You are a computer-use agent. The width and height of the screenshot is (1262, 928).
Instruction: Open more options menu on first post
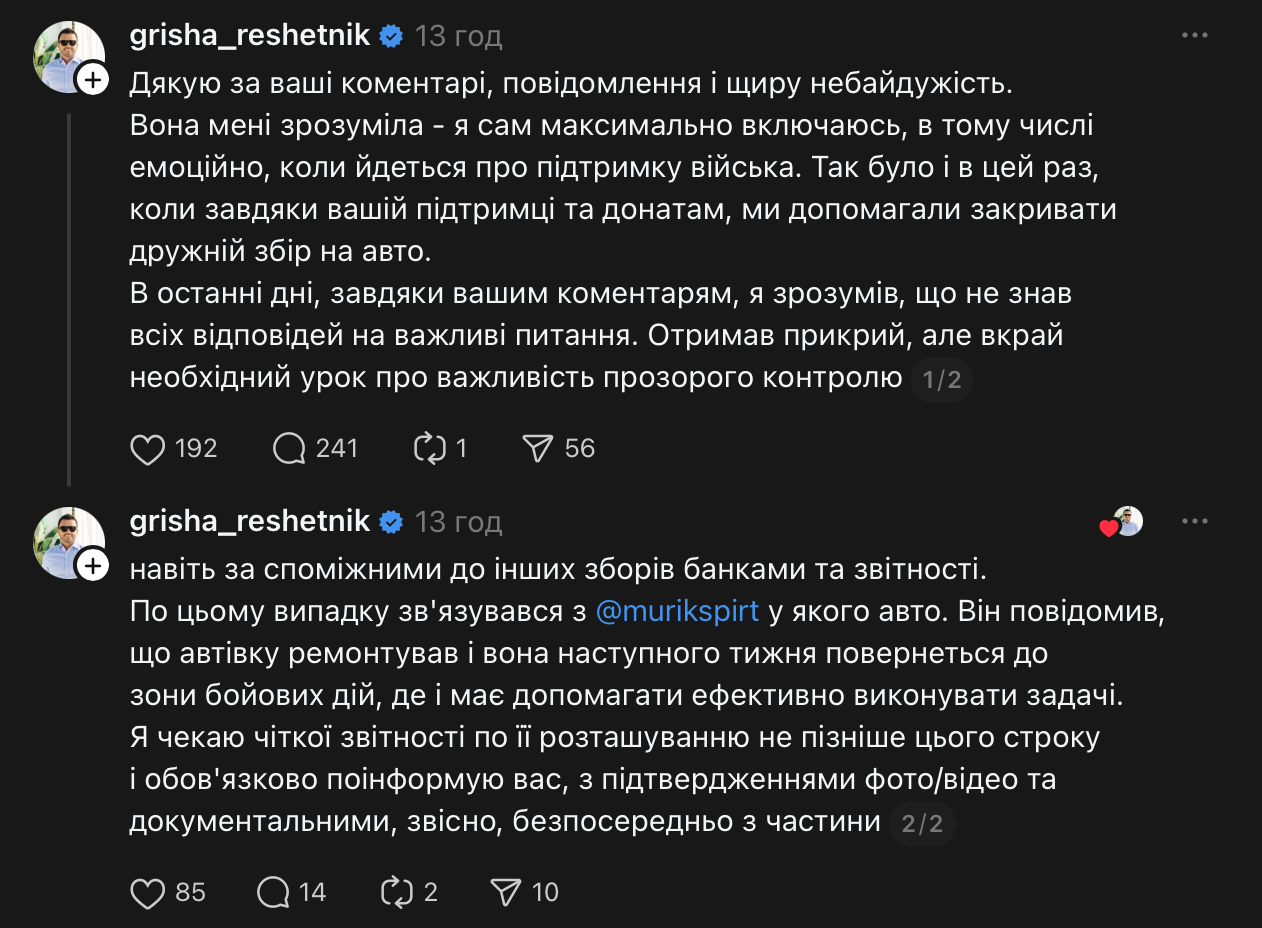tap(1195, 36)
